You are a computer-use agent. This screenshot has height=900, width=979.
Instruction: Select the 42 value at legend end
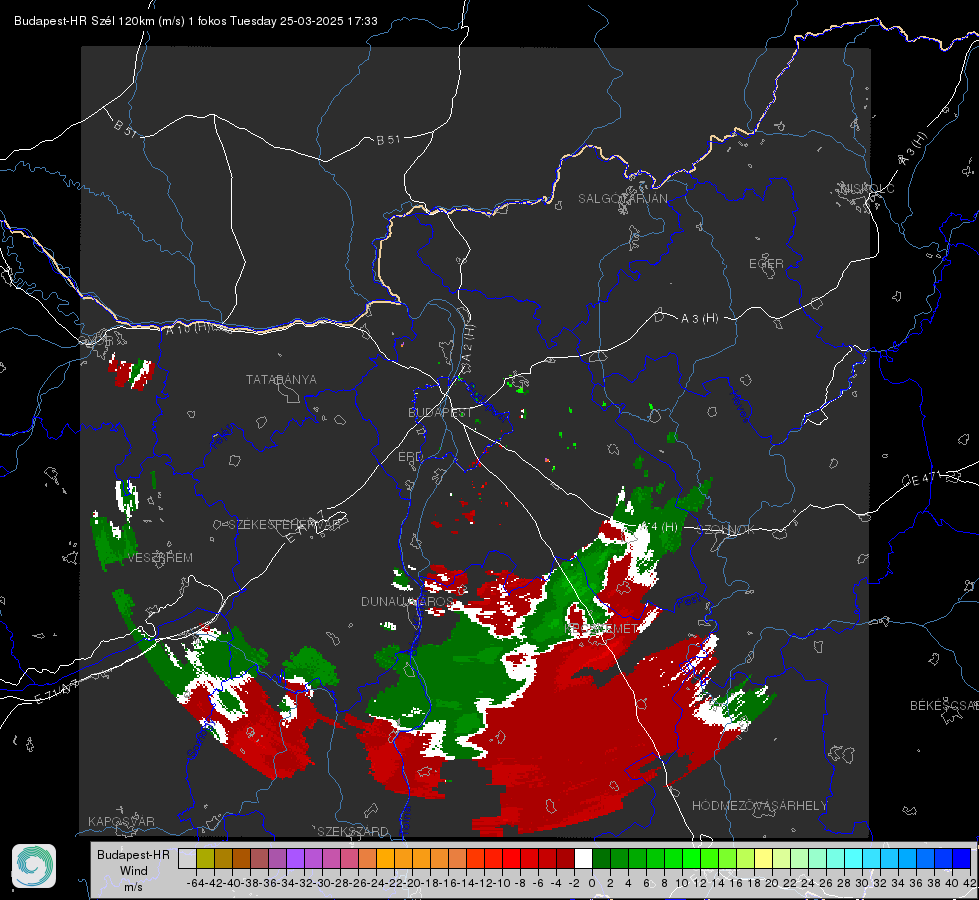(x=970, y=883)
